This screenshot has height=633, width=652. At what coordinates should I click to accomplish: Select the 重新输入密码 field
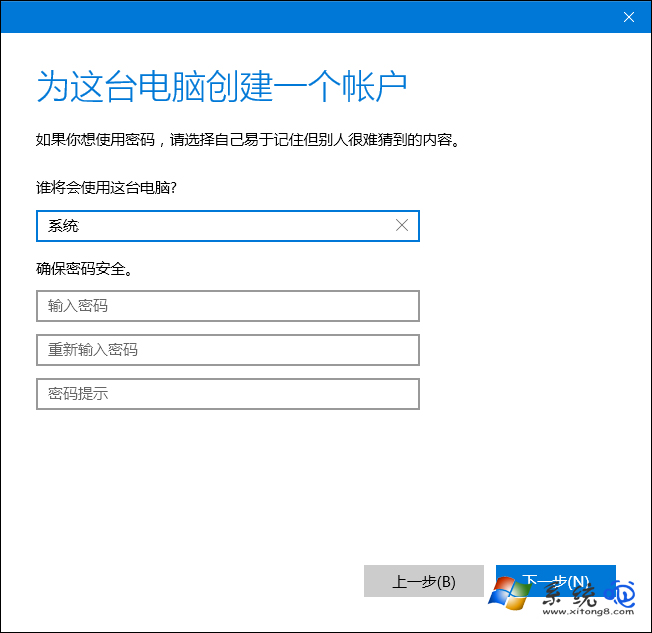pos(227,350)
